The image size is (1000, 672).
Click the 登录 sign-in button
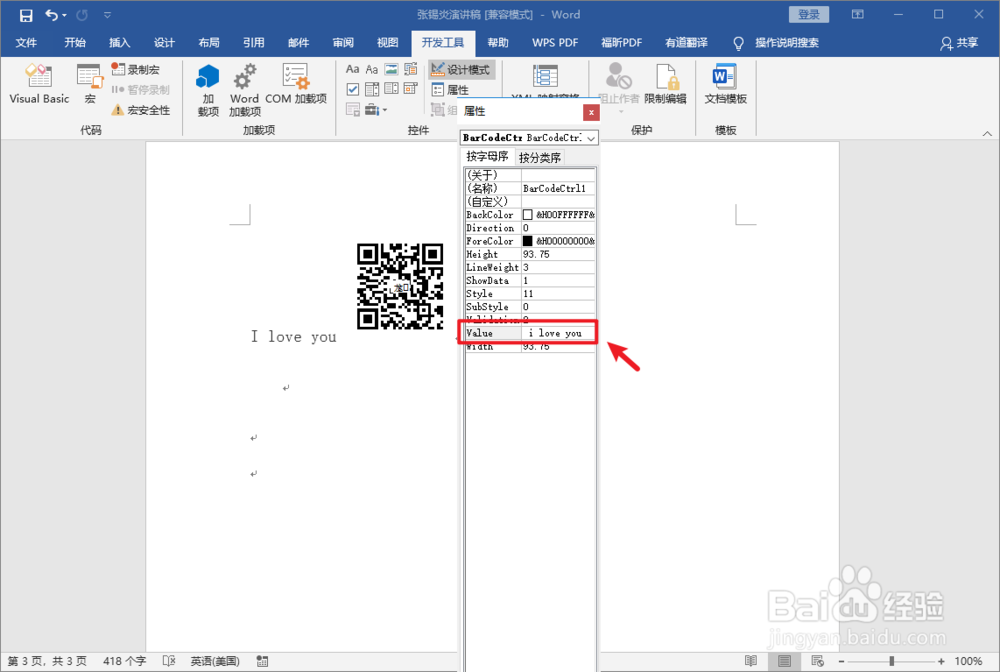[x=809, y=14]
